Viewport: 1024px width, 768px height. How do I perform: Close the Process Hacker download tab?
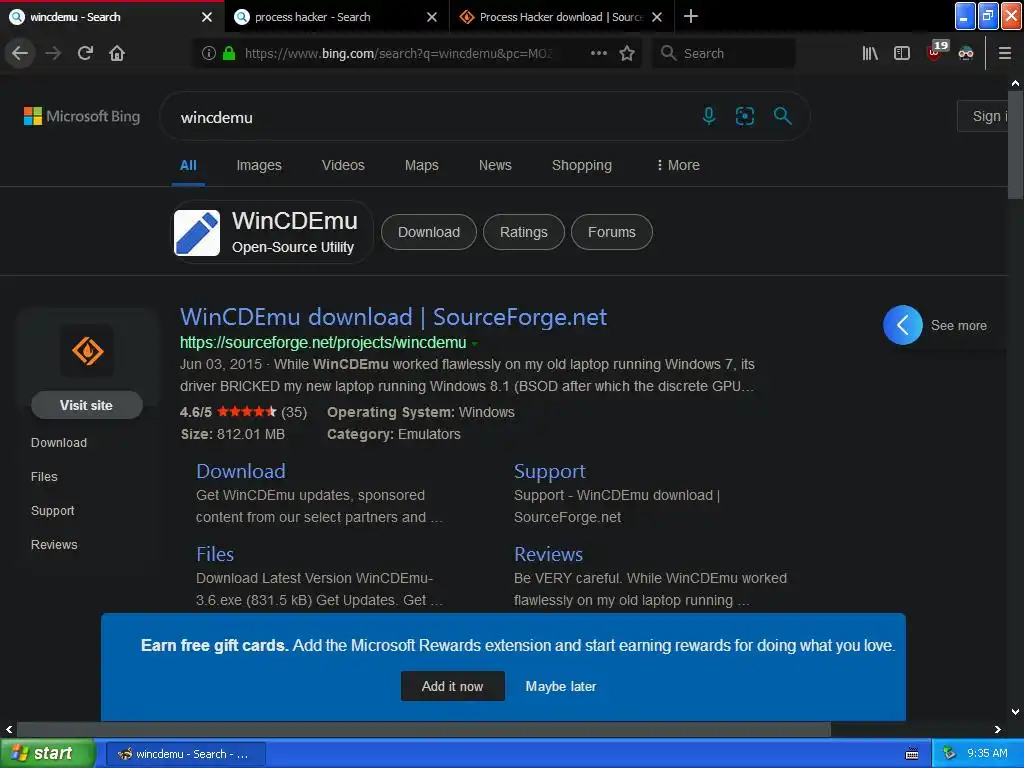(x=657, y=17)
